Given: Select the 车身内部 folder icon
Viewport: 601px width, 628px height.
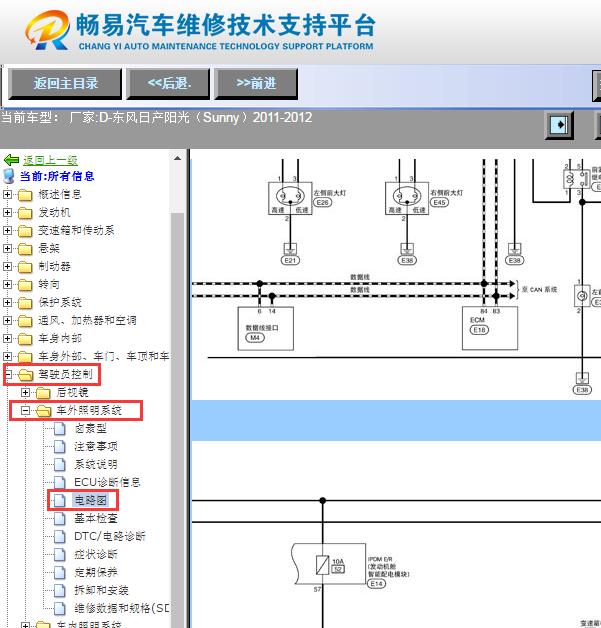Looking at the screenshot, I should [x=25, y=339].
